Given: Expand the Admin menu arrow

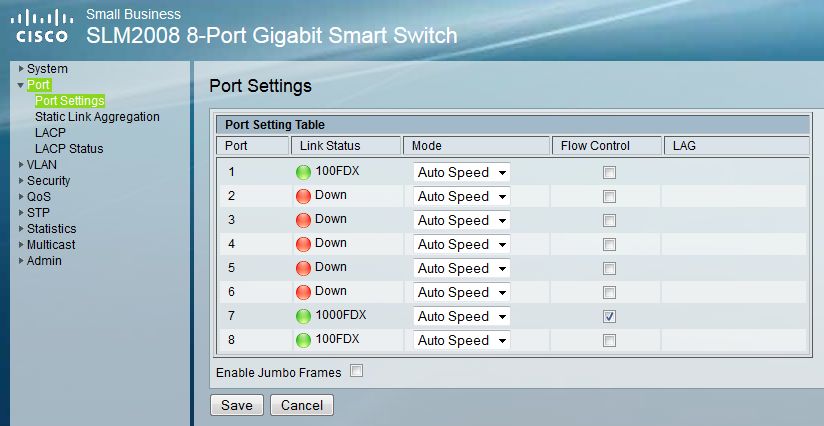Looking at the screenshot, I should [x=21, y=261].
